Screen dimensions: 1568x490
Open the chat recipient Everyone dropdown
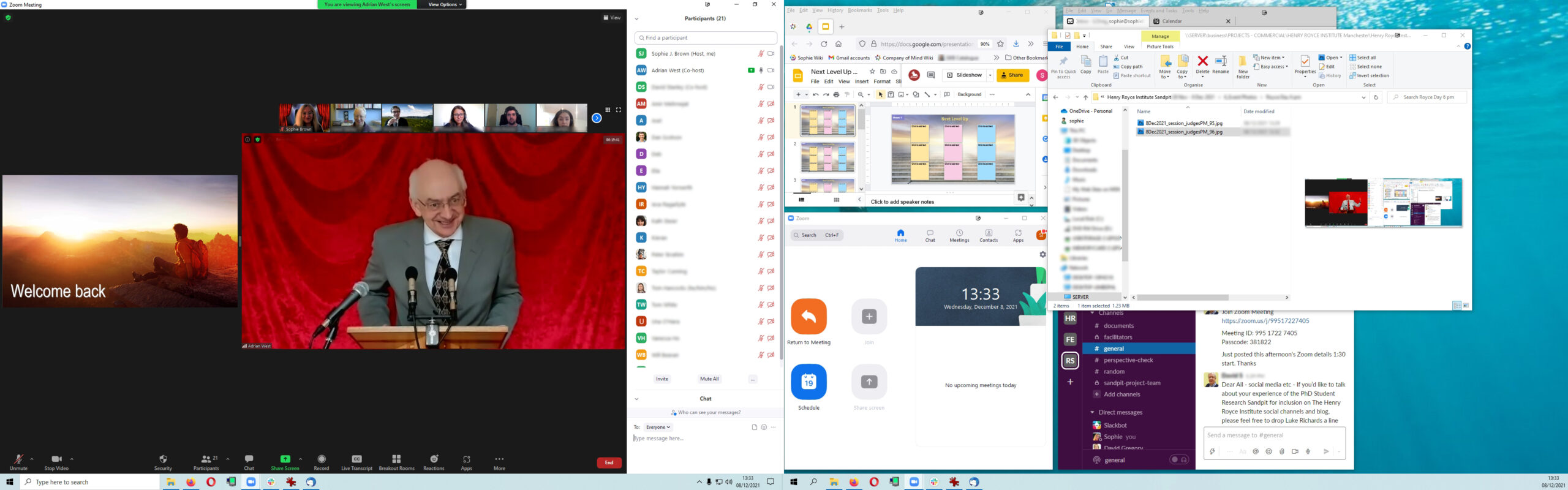click(x=658, y=427)
